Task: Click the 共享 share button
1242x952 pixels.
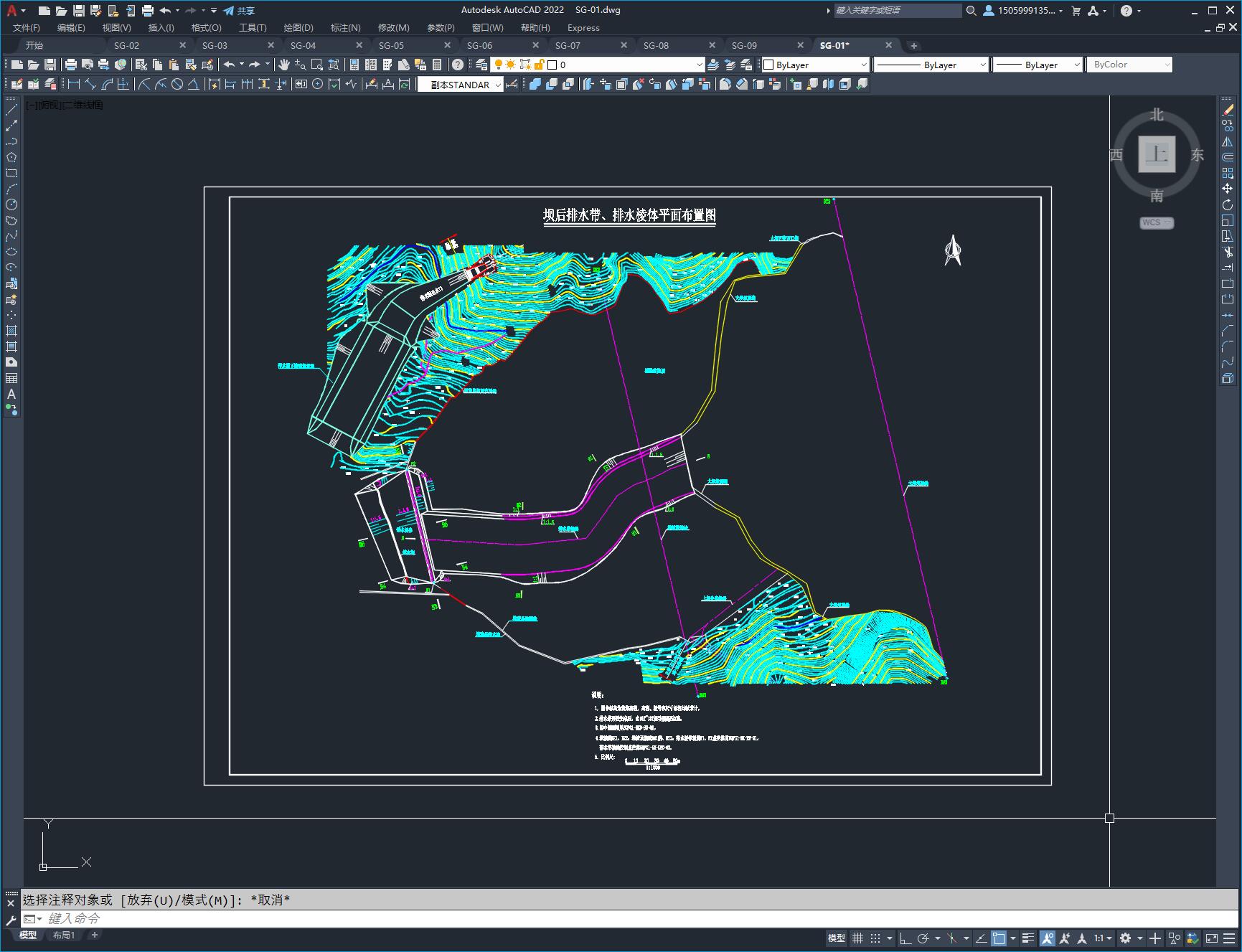Action: [x=239, y=11]
